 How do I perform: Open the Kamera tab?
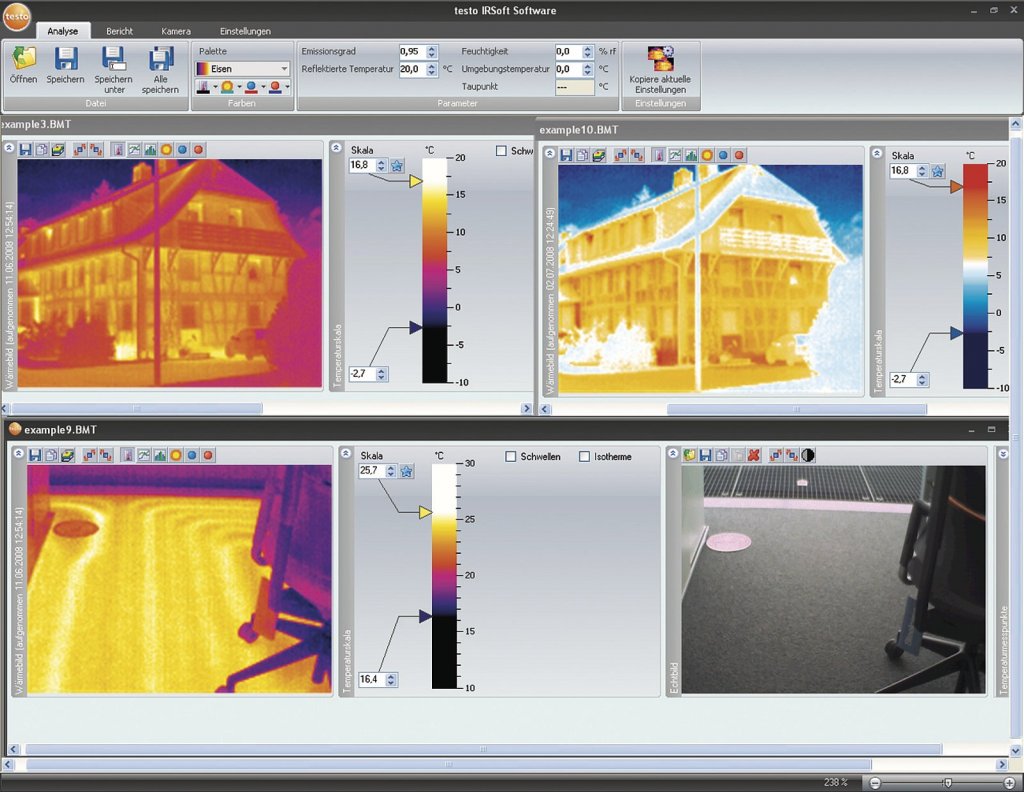point(176,31)
